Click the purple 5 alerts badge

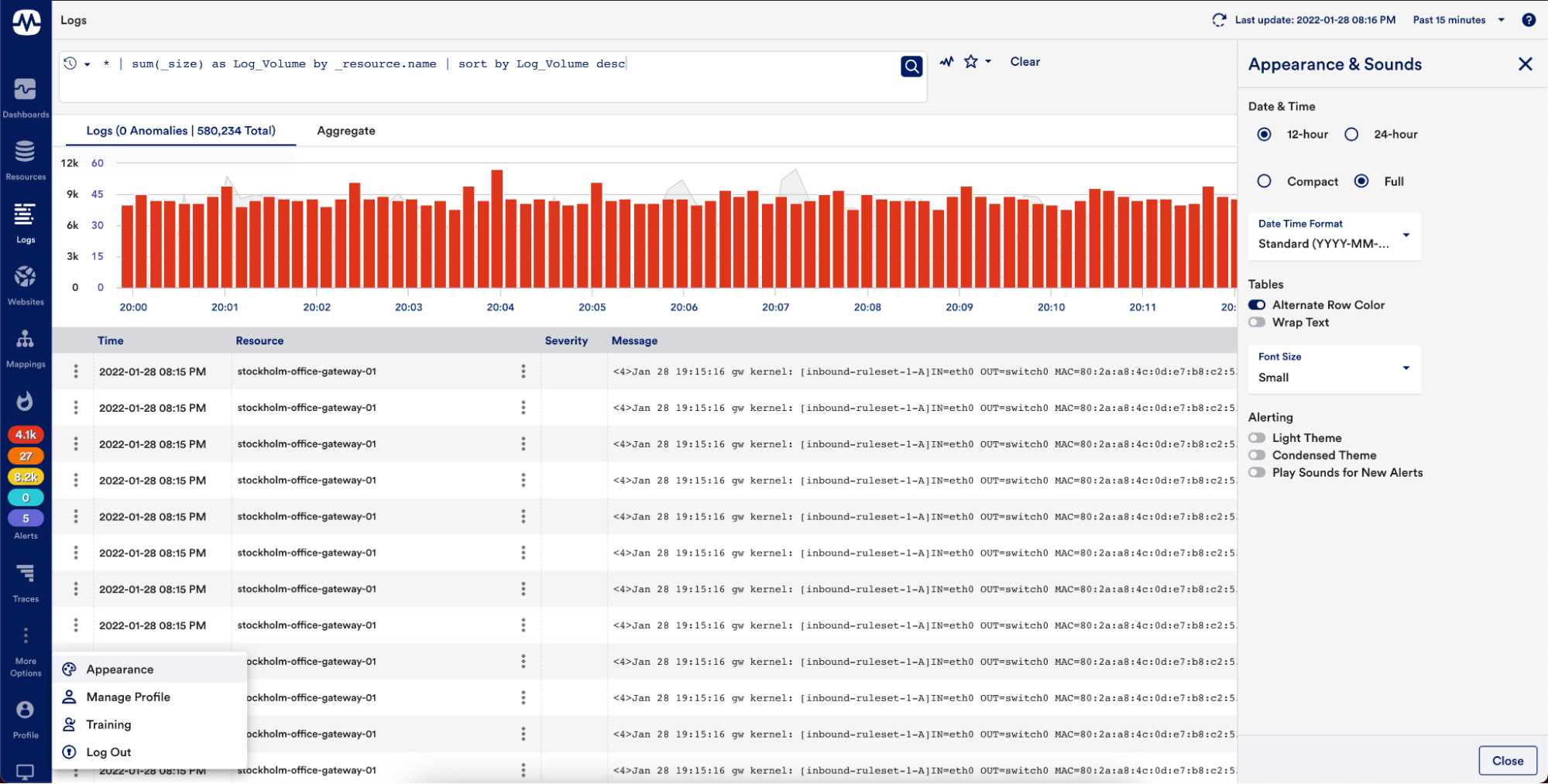click(x=26, y=519)
